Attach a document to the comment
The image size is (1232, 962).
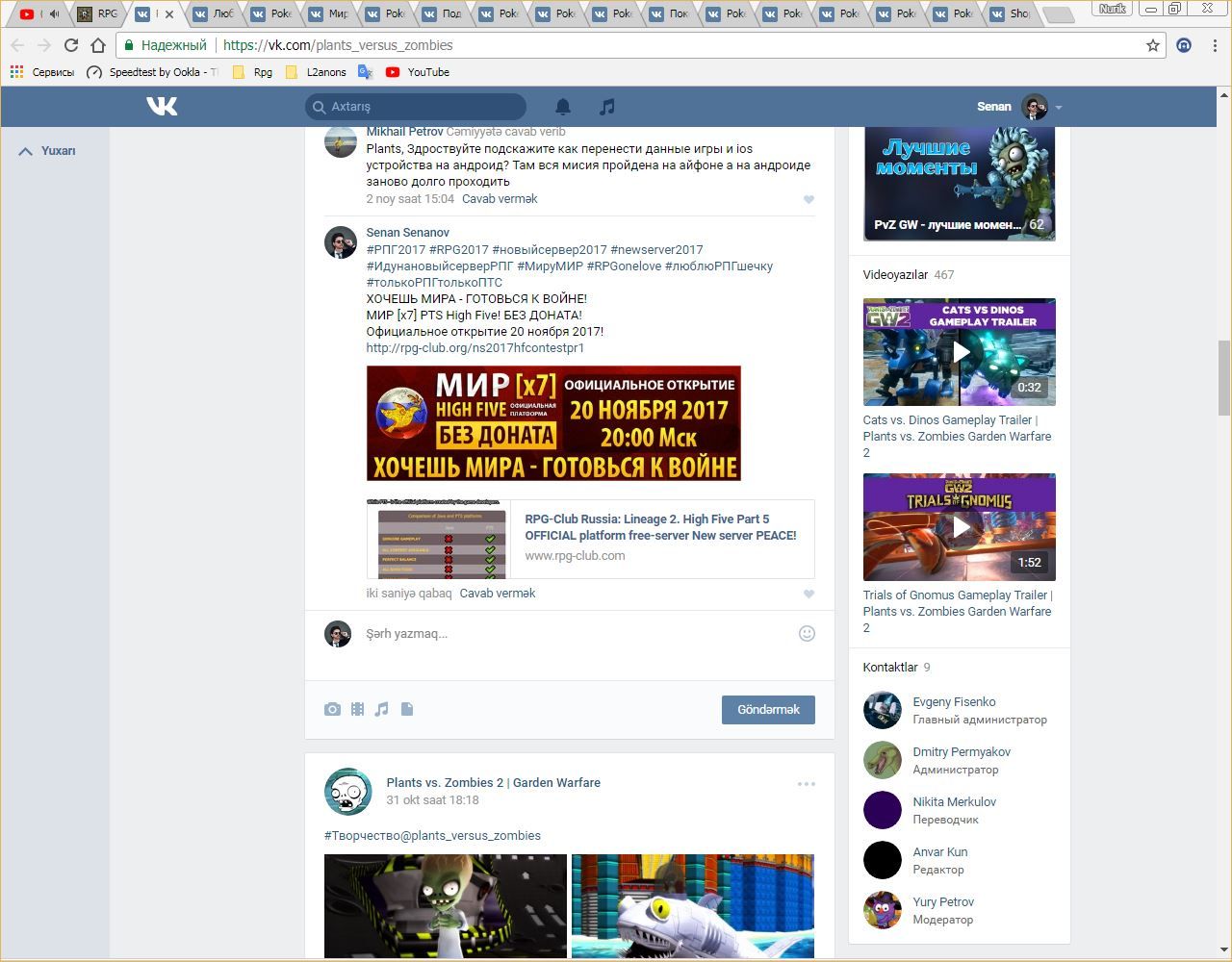pos(407,709)
